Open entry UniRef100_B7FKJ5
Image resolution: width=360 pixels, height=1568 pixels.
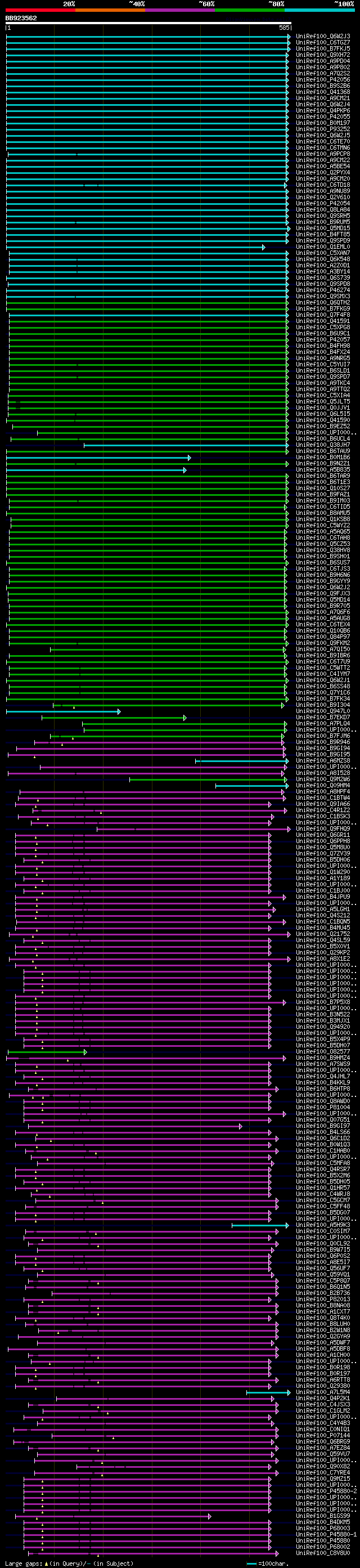[323, 49]
